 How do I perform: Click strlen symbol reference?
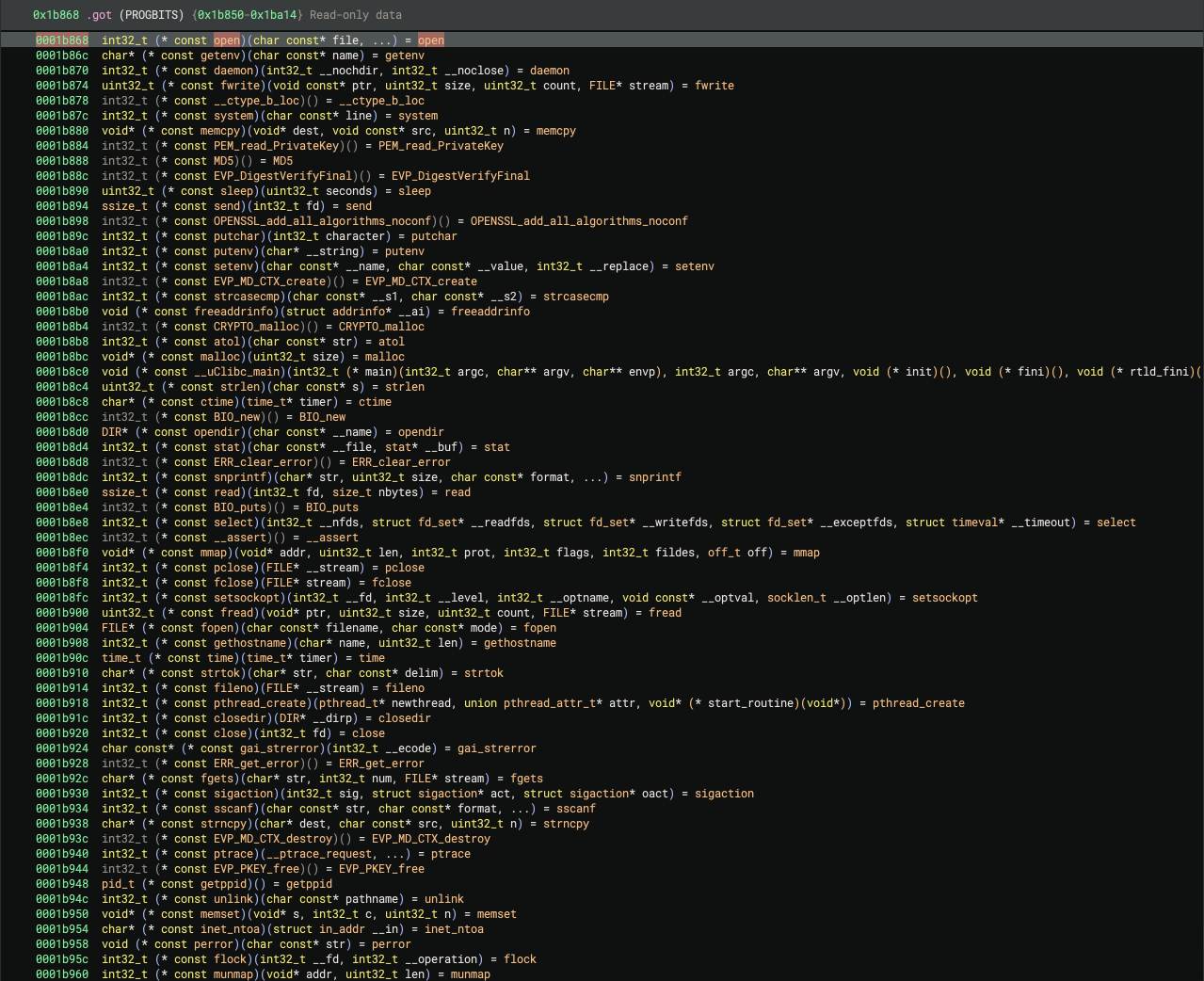[x=405, y=387]
